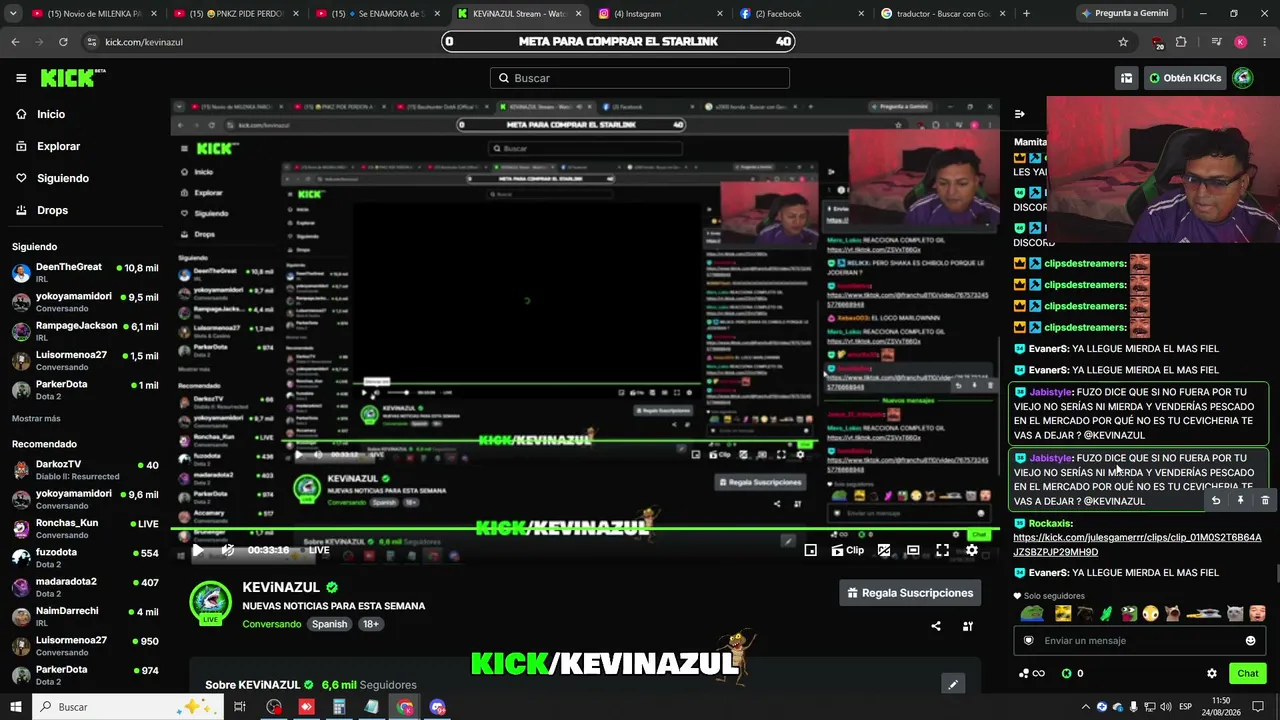Toggle theater mode in the player
Image resolution: width=1280 pixels, height=720 pixels.
(913, 550)
